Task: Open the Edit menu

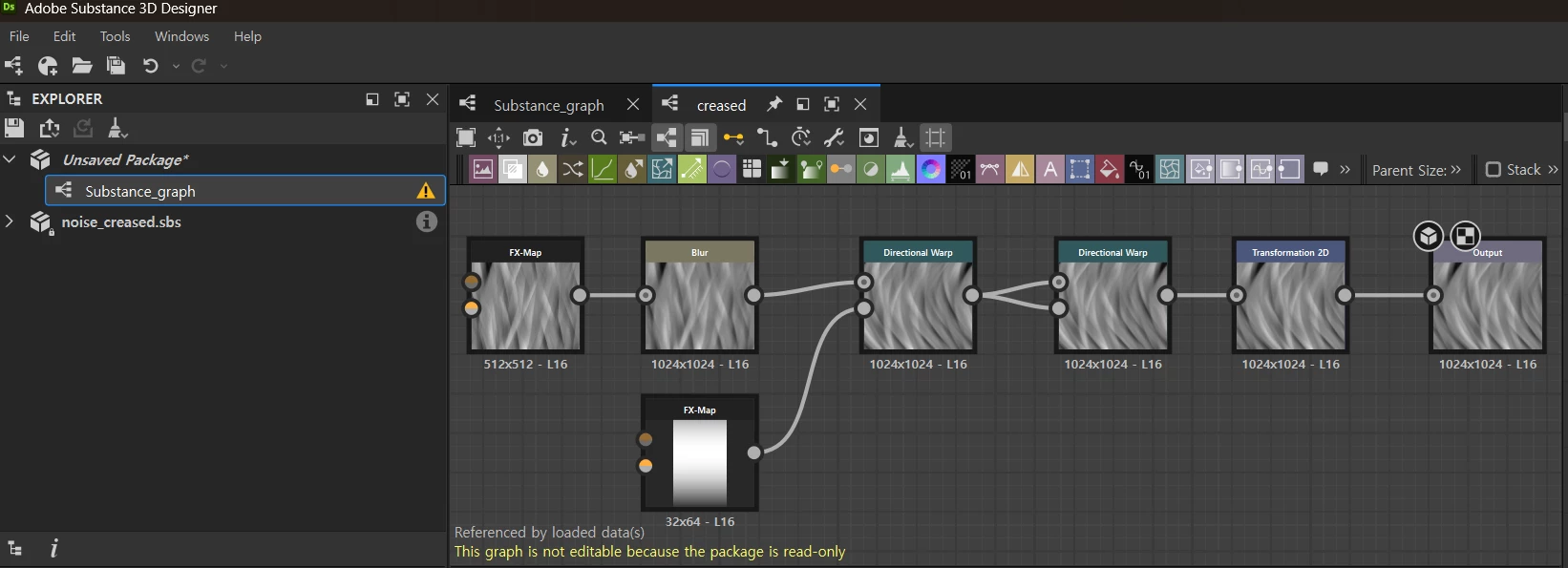Action: (x=64, y=36)
